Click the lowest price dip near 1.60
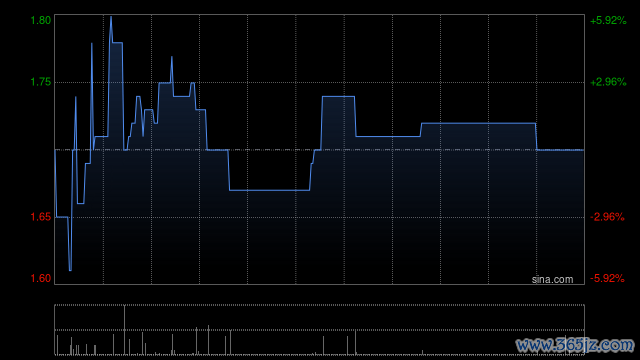 pos(70,270)
